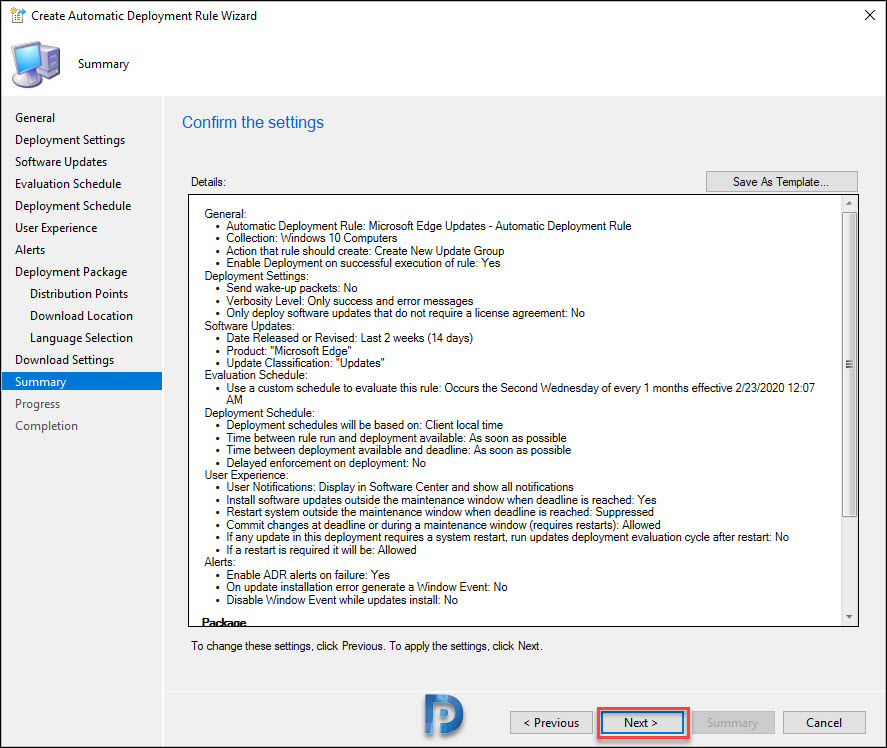Click 'Verbosity Level' details line
The width and height of the screenshot is (887, 748).
tap(350, 301)
